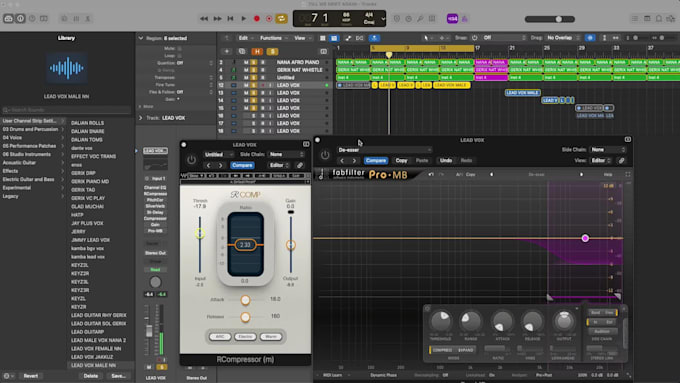Click the blue catch playhead icon

click(x=374, y=38)
